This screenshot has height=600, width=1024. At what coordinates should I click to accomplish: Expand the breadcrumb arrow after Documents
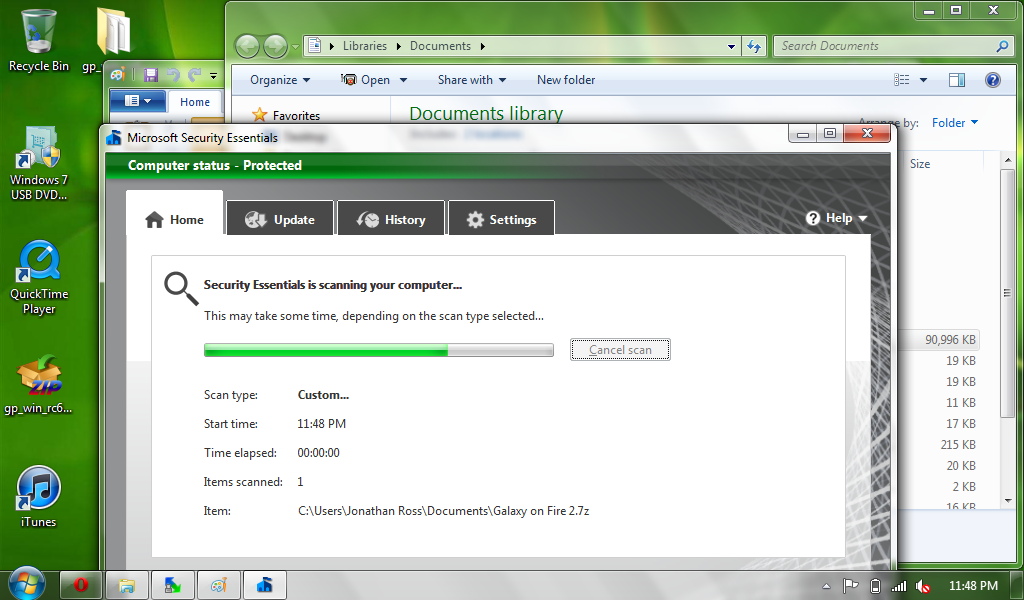point(483,46)
